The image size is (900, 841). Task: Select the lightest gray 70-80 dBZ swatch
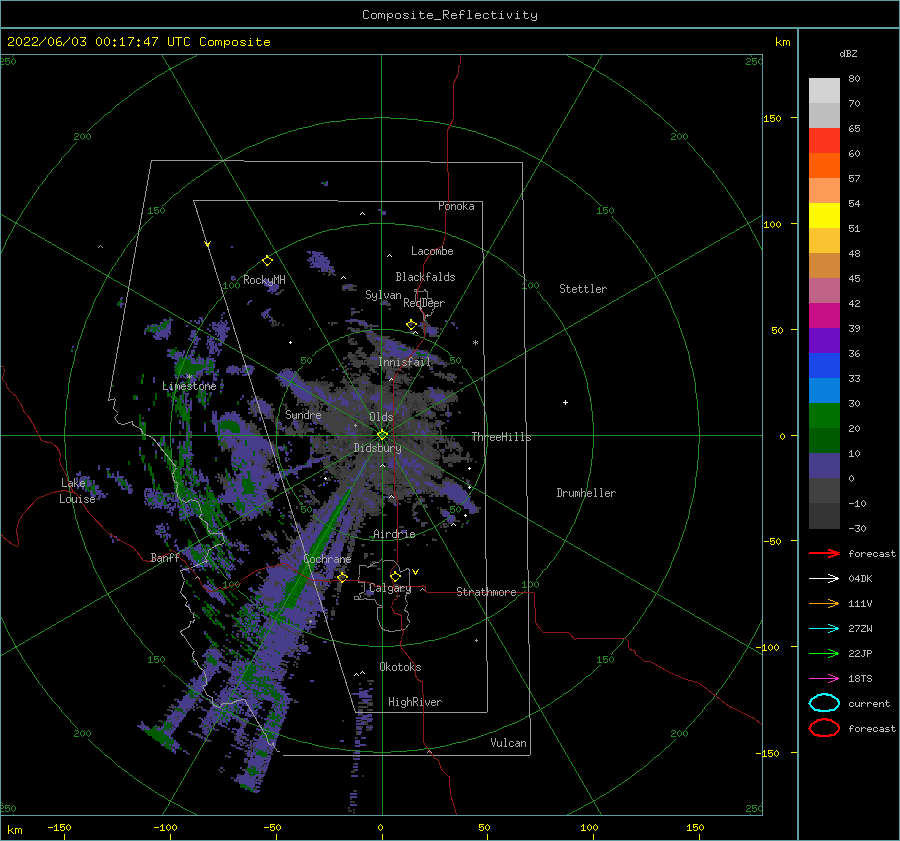[x=824, y=91]
